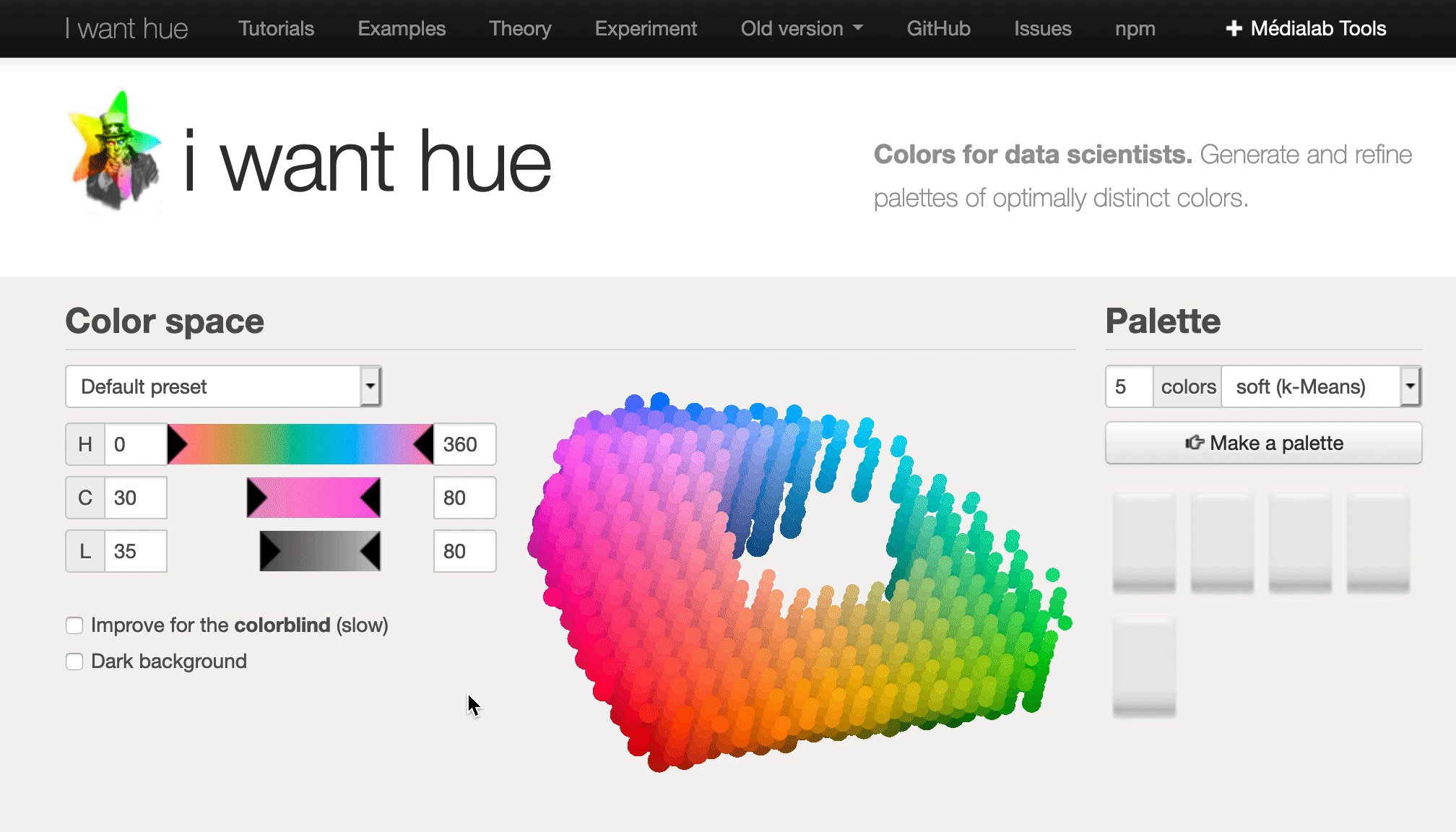1456x832 pixels.
Task: Open the soft (k-Means) algorithm dropdown
Action: point(1321,386)
